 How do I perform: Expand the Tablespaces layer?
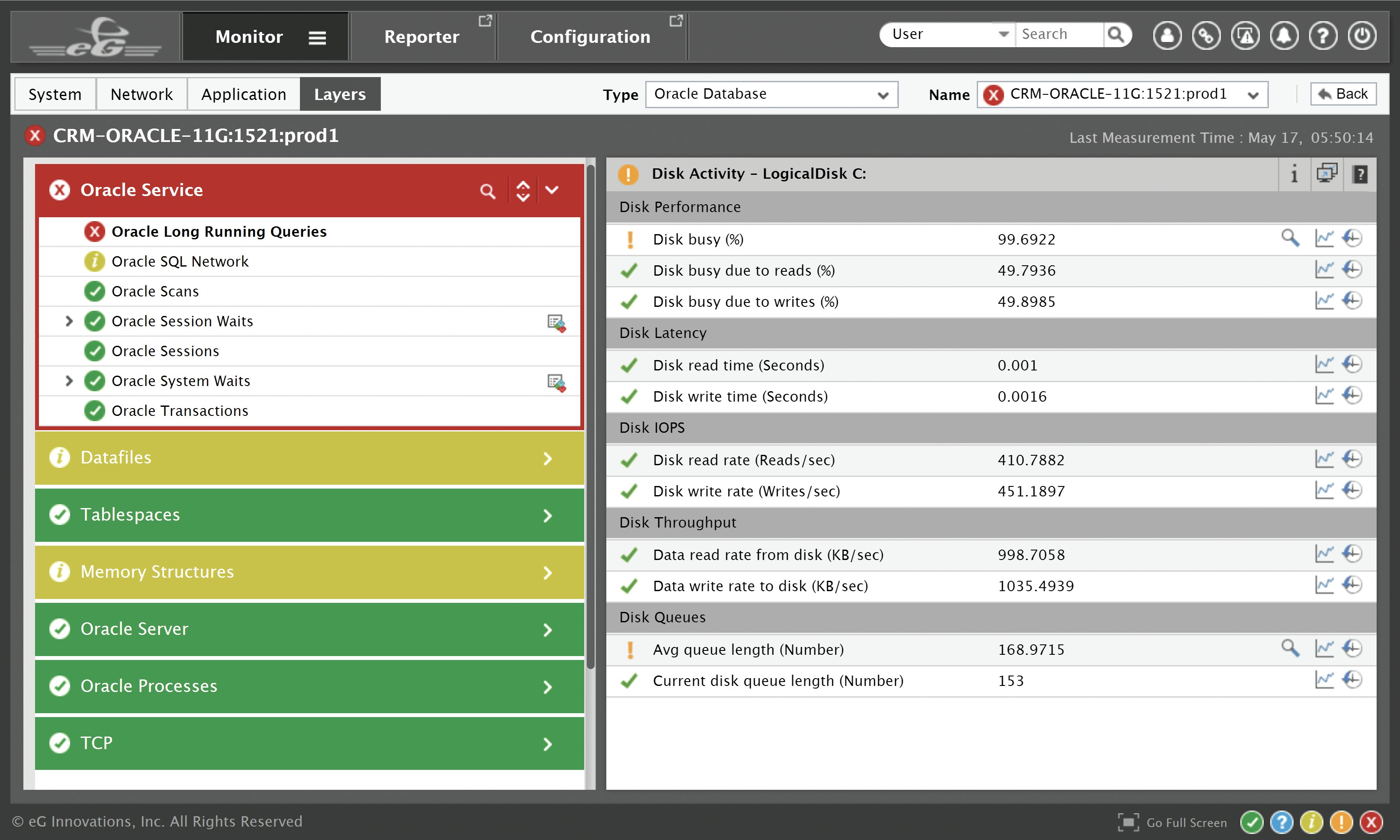pyautogui.click(x=309, y=515)
